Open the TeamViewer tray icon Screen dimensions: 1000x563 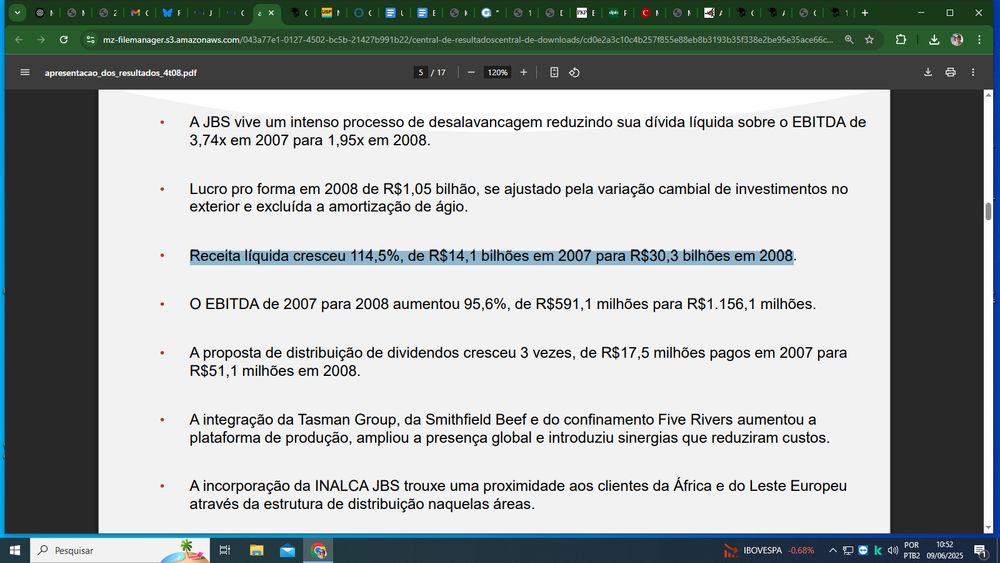tap(863, 550)
